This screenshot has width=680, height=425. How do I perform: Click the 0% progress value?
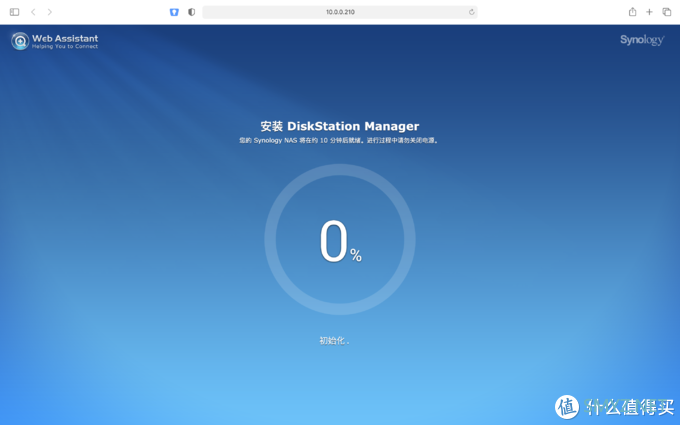coord(340,241)
